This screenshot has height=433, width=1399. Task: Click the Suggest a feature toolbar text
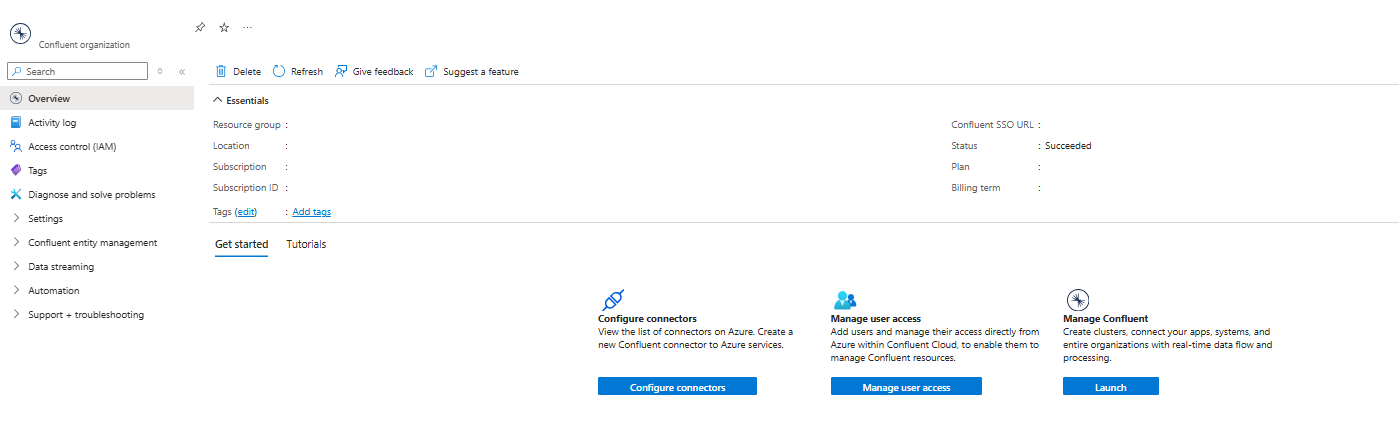481,71
